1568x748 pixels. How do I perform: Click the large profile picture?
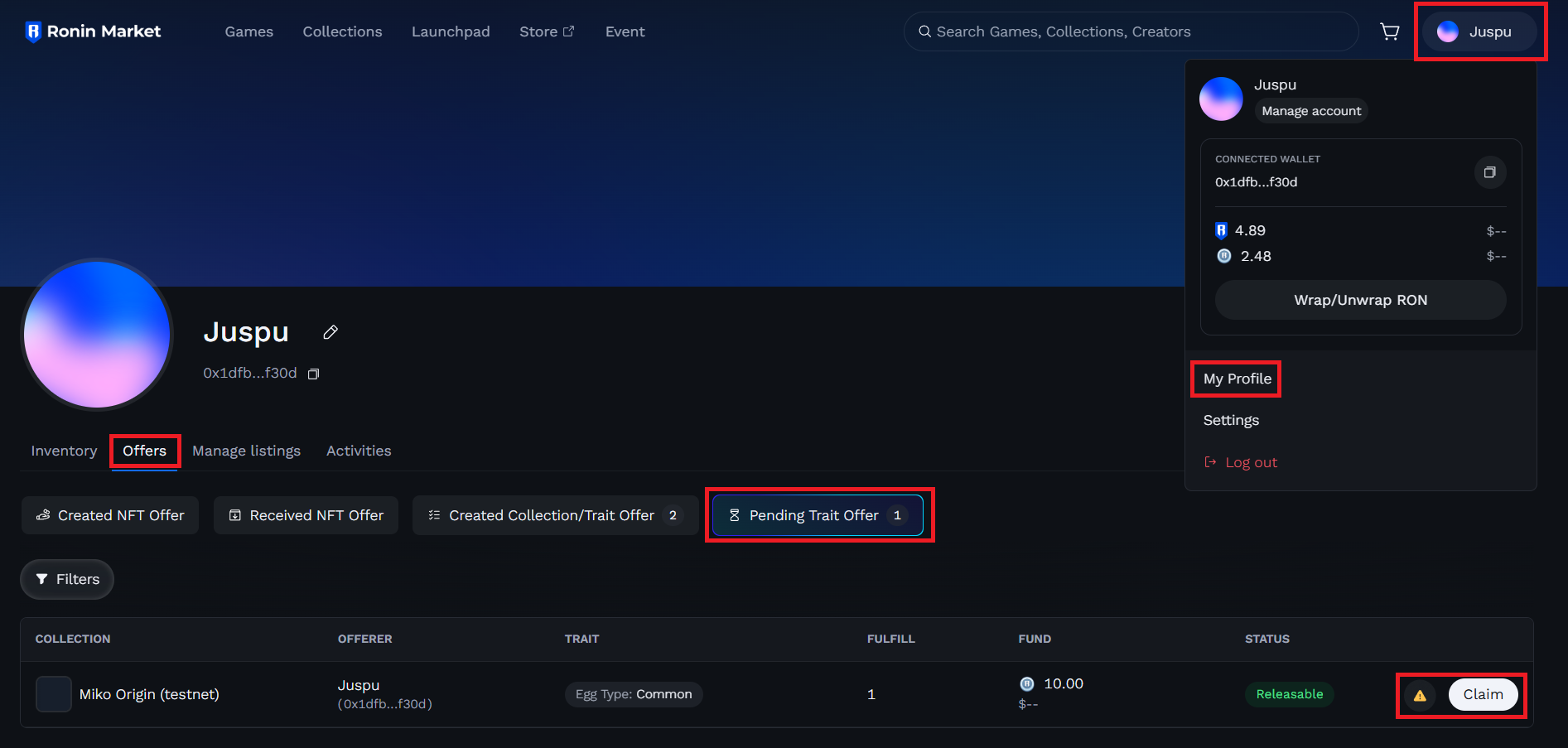tap(97, 335)
